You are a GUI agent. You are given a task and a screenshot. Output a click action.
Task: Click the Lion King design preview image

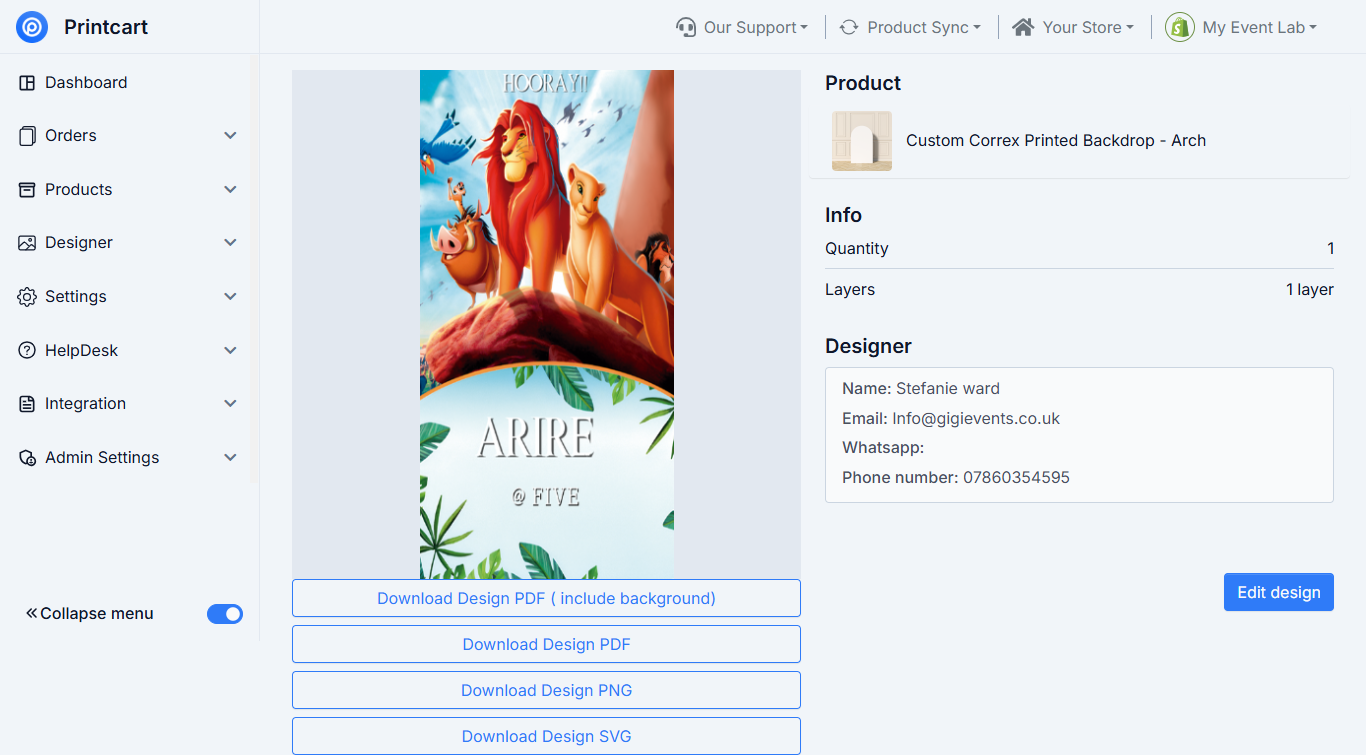(547, 324)
